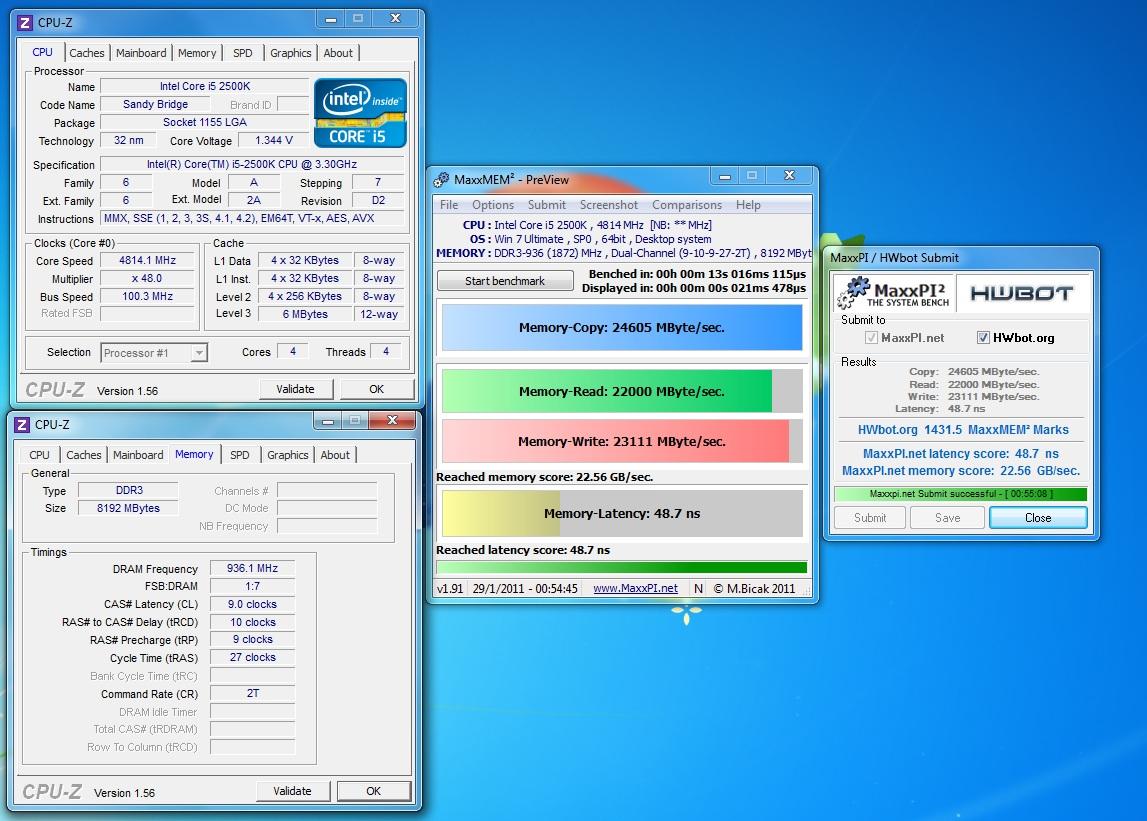The image size is (1147, 821).
Task: Click the Start benchmark button
Action: (505, 281)
